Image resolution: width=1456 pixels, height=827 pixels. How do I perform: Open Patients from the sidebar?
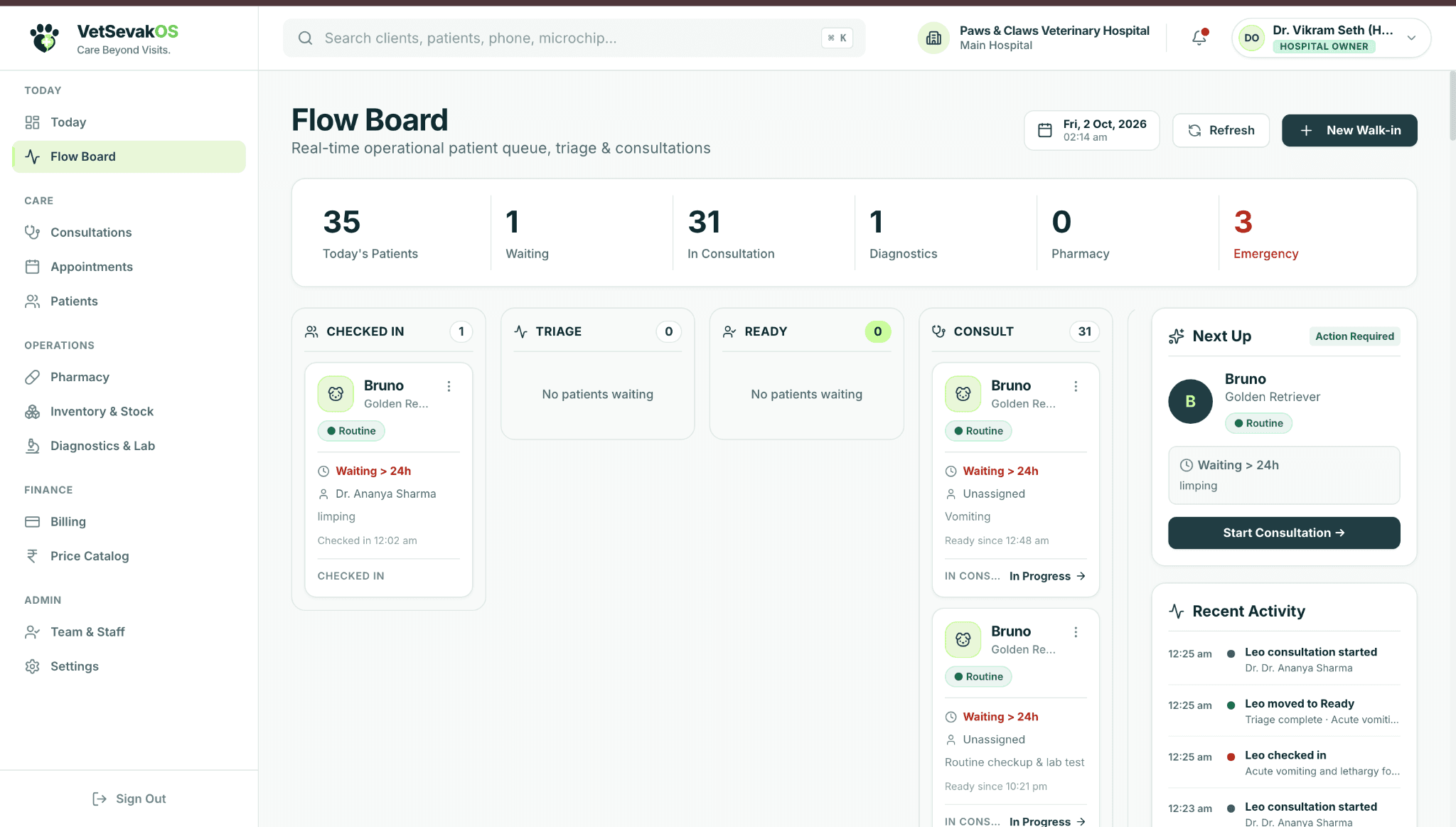point(129,302)
